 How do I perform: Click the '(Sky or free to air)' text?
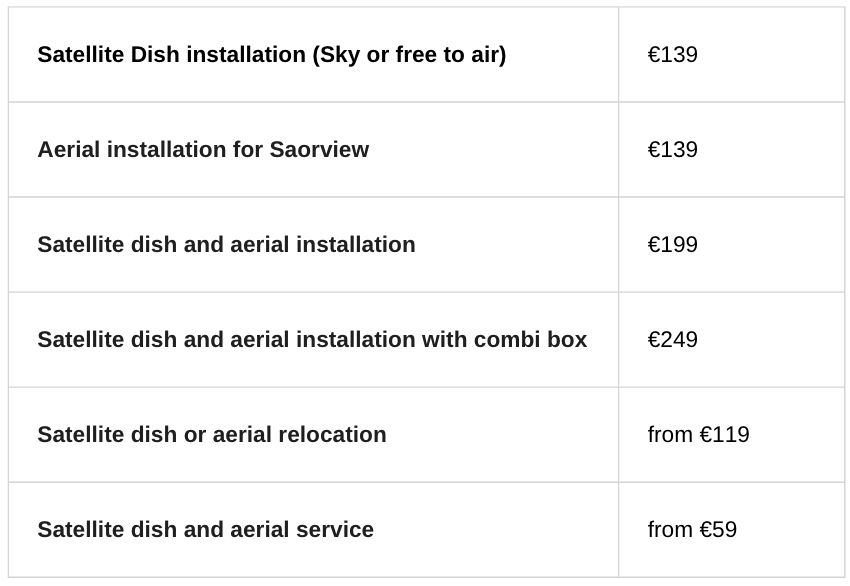409,55
